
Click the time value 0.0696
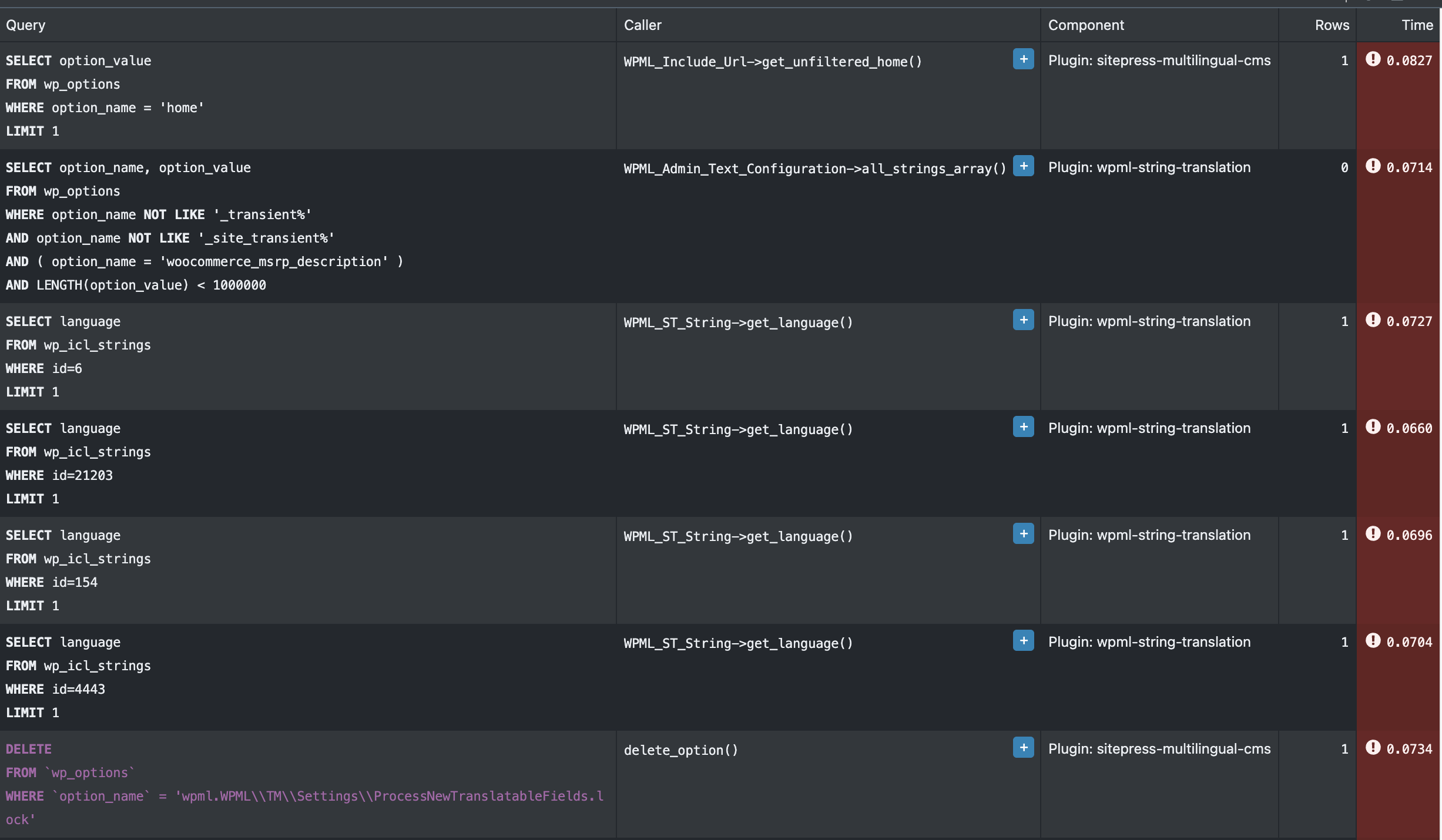tap(1409, 535)
